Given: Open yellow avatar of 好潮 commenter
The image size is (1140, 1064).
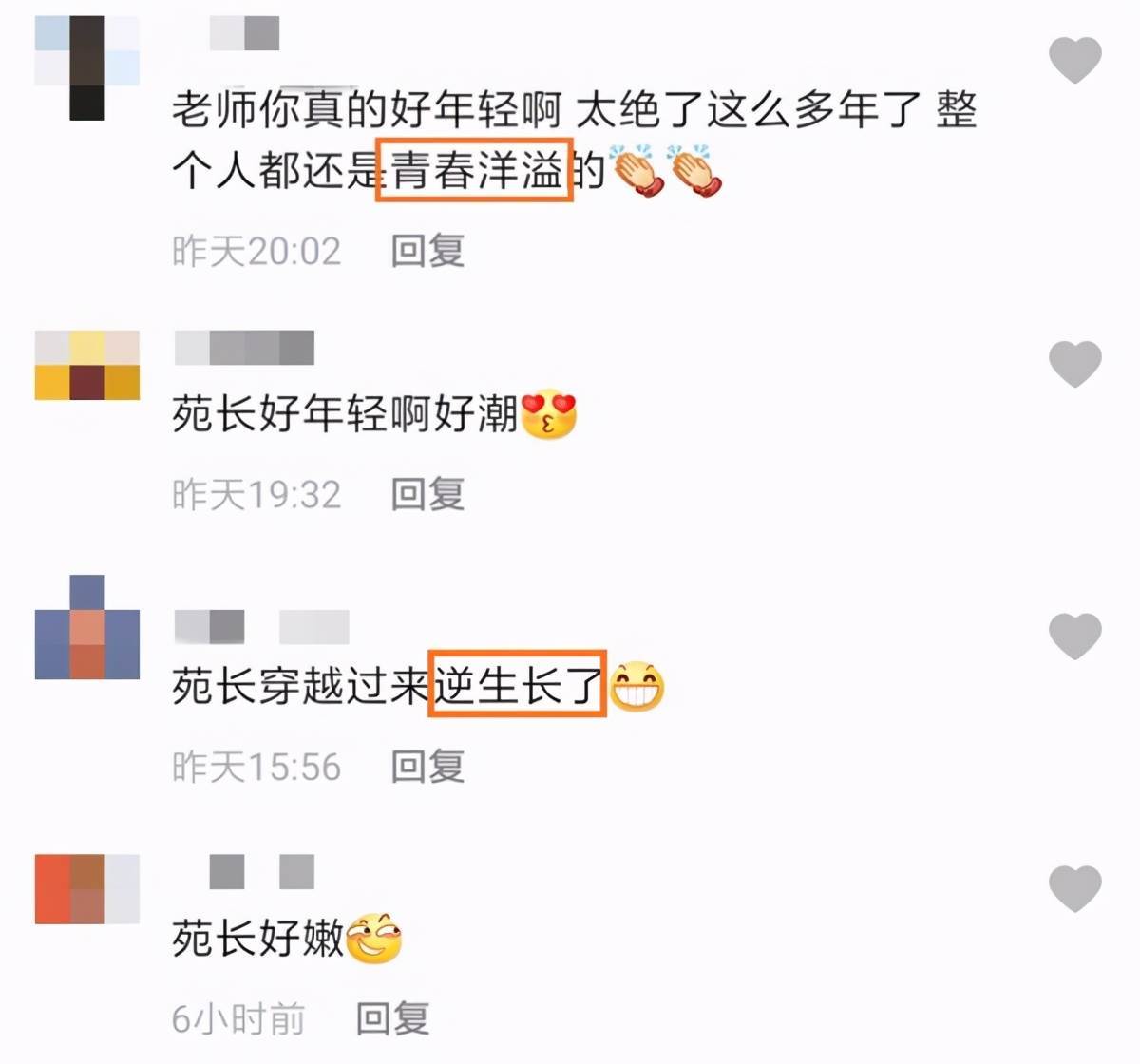Looking at the screenshot, I should click(87, 365).
